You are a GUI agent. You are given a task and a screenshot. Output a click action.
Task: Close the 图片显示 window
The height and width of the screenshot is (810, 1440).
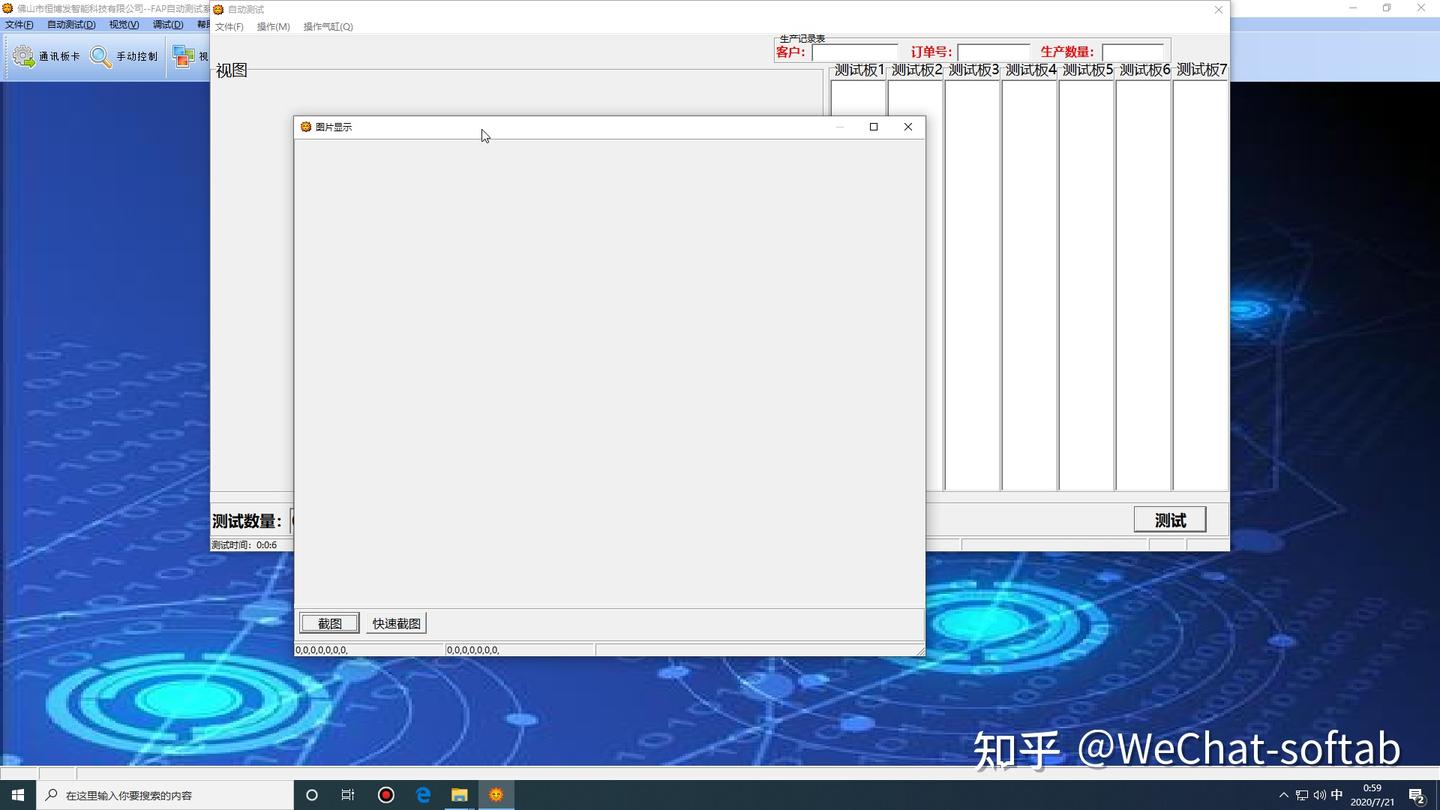coord(908,127)
